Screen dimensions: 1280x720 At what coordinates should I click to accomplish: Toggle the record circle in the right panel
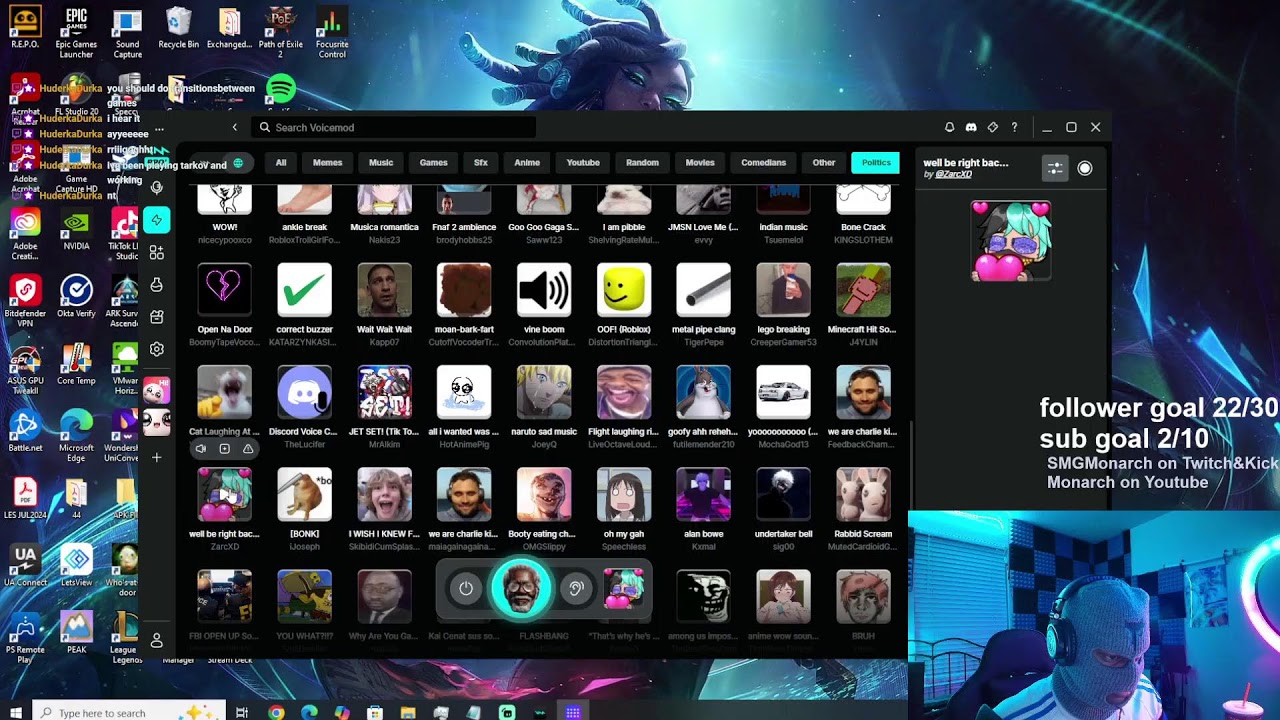point(1085,168)
